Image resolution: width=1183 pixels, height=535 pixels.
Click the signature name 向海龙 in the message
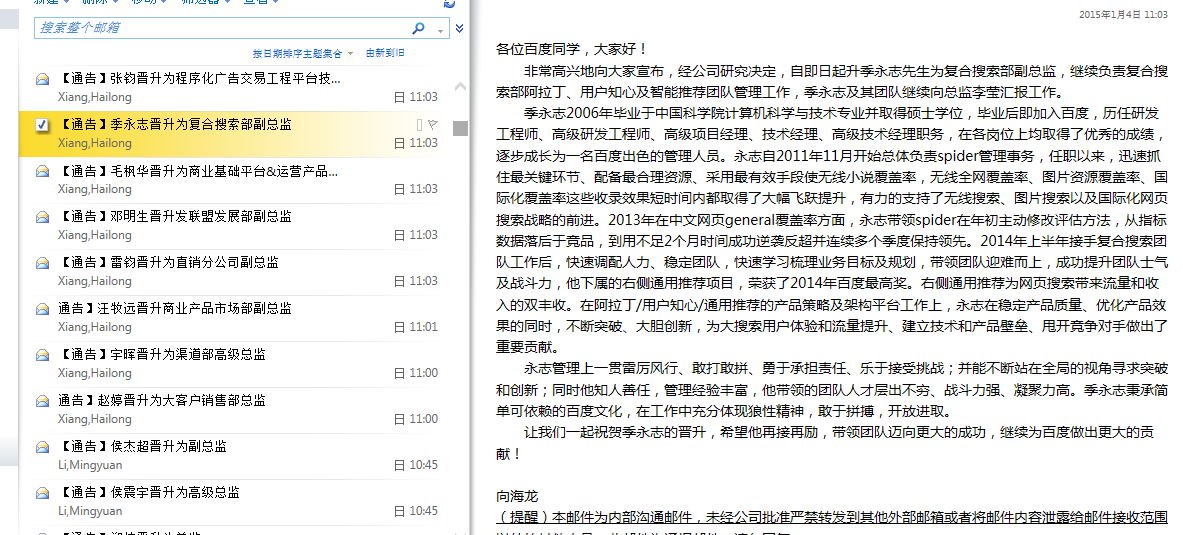(x=517, y=497)
